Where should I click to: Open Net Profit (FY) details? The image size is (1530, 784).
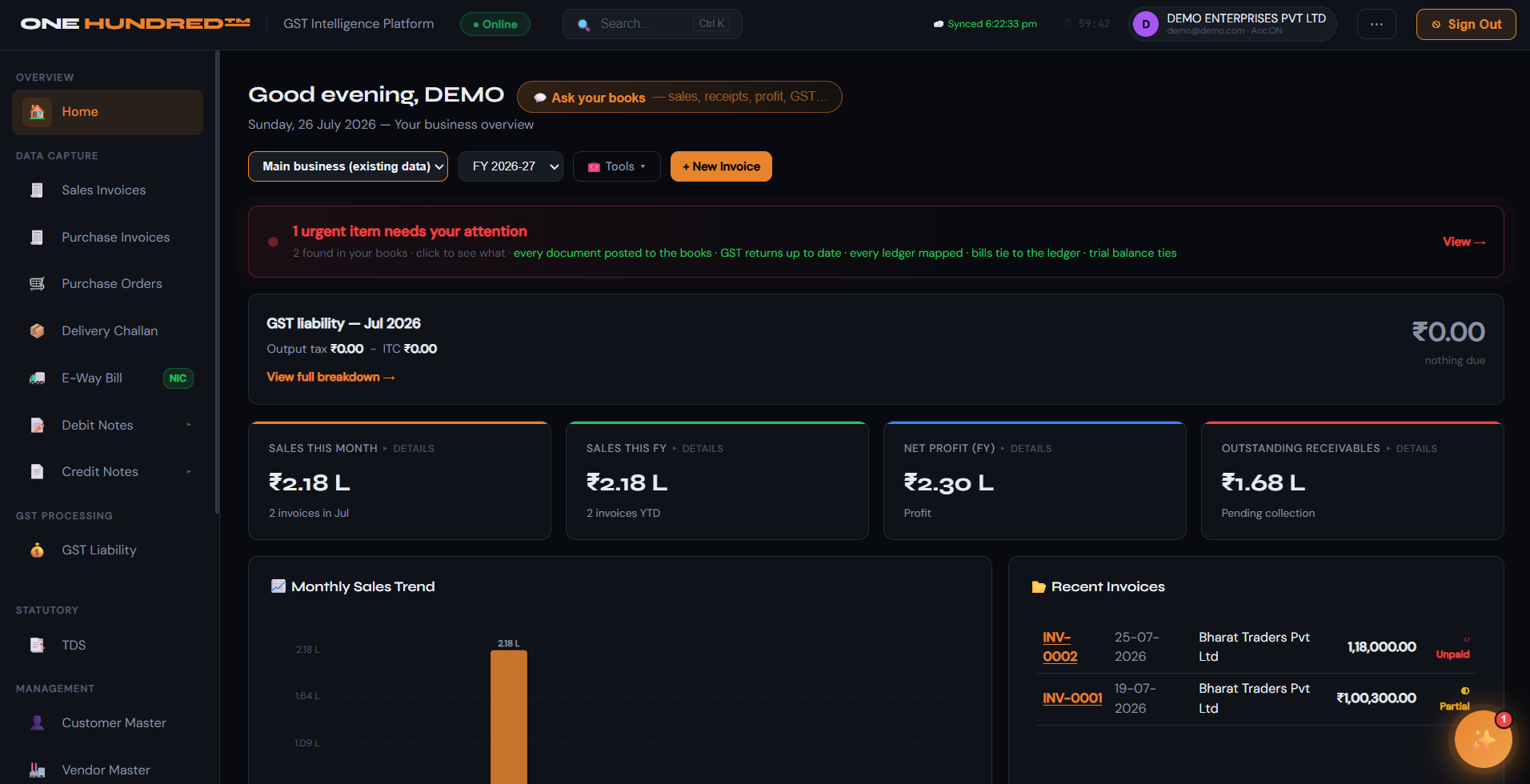(x=1031, y=449)
